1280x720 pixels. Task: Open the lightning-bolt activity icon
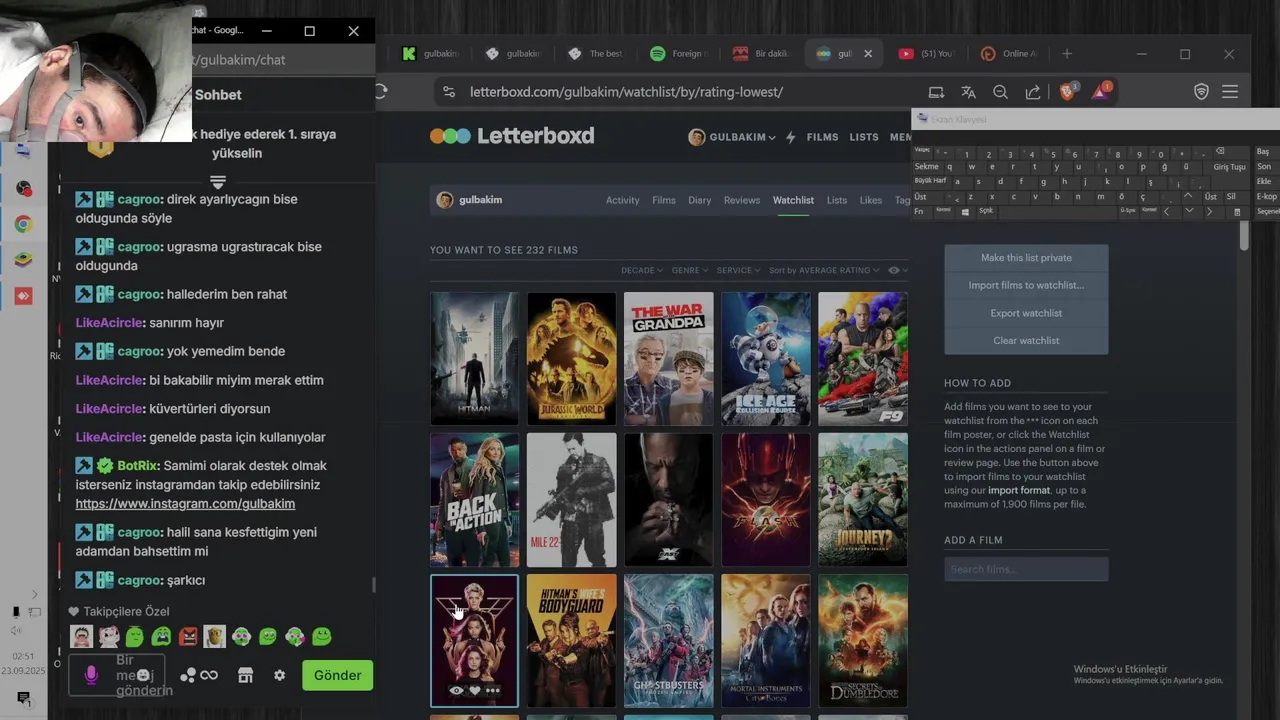791,137
